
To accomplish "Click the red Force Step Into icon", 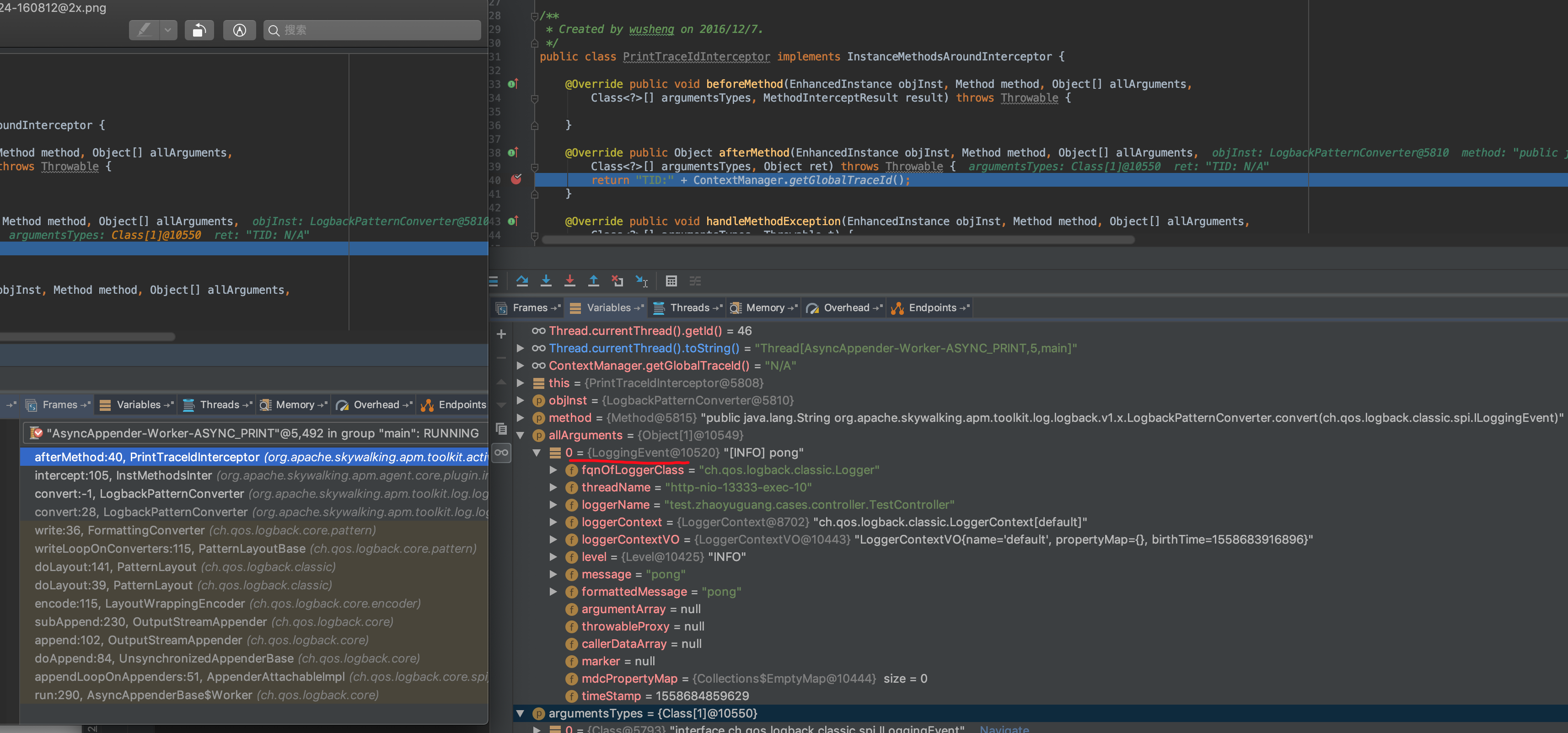I will click(570, 280).
